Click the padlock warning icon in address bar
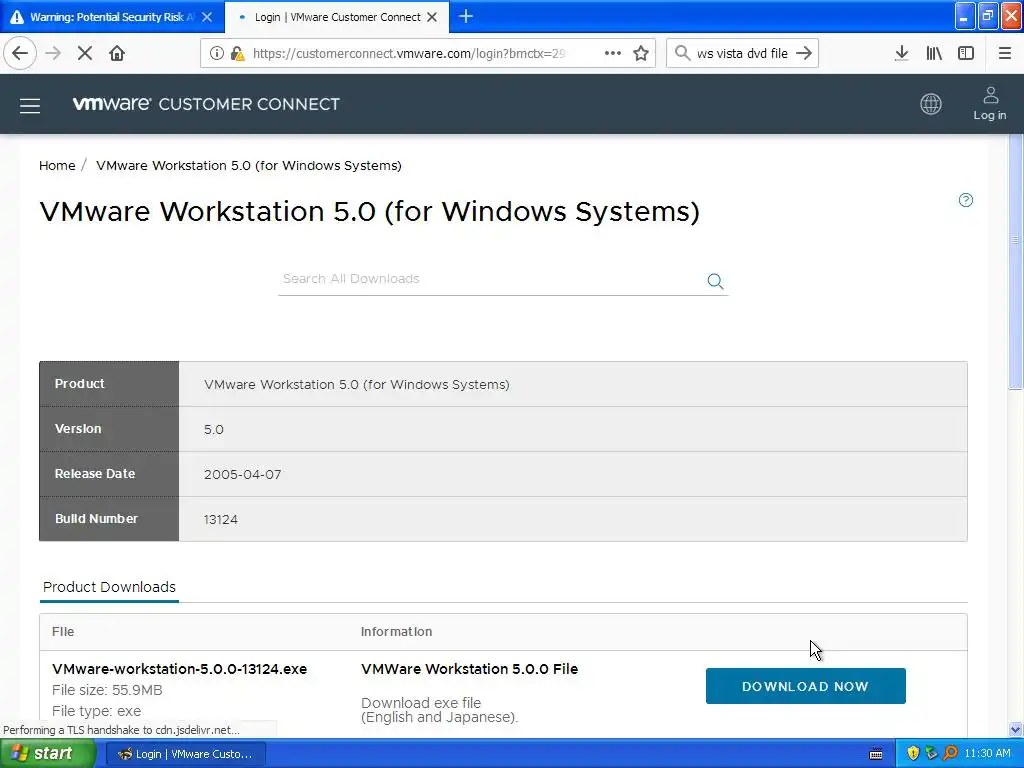The width and height of the screenshot is (1024, 768). point(237,54)
